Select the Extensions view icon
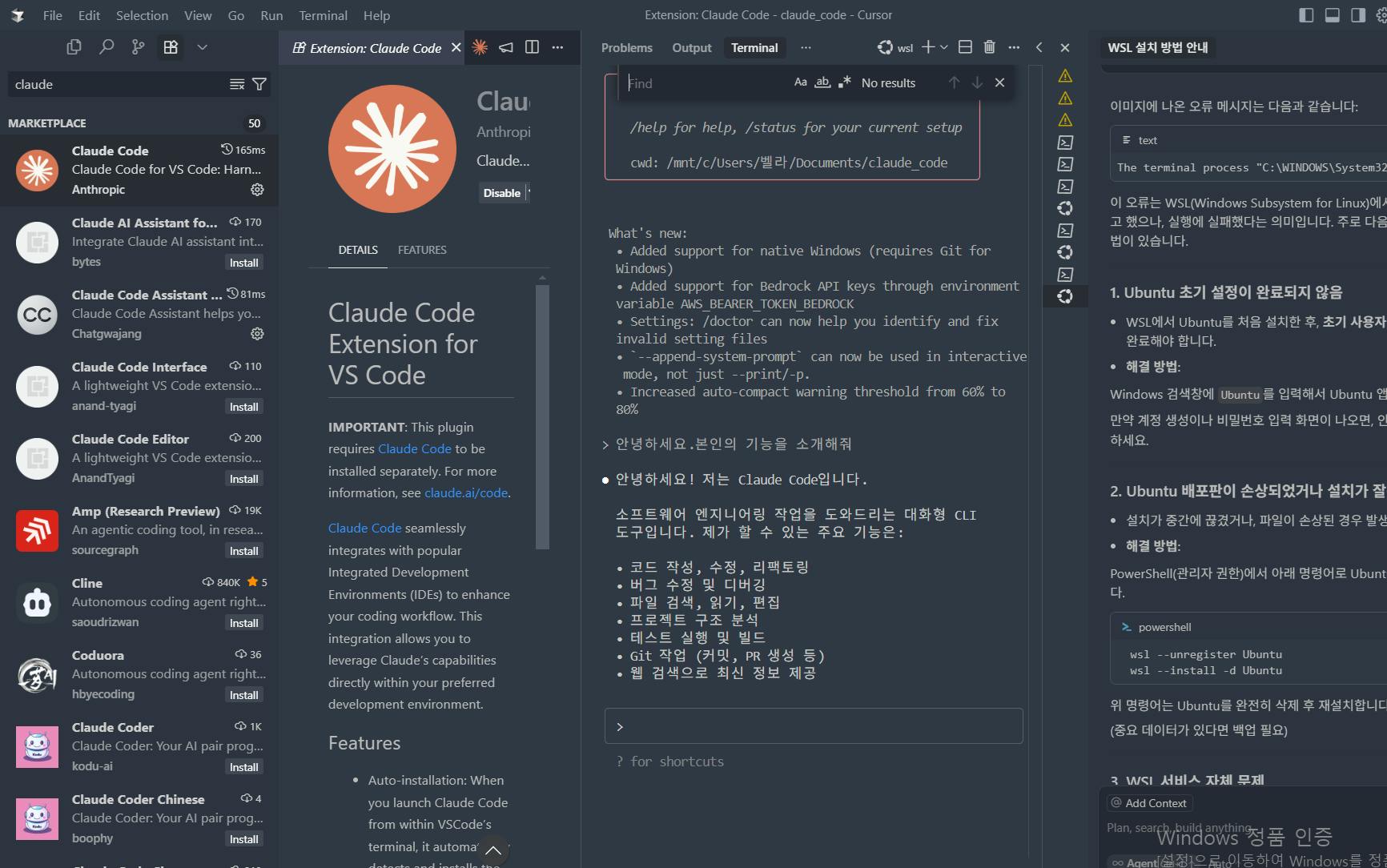The width and height of the screenshot is (1387, 868). [171, 47]
